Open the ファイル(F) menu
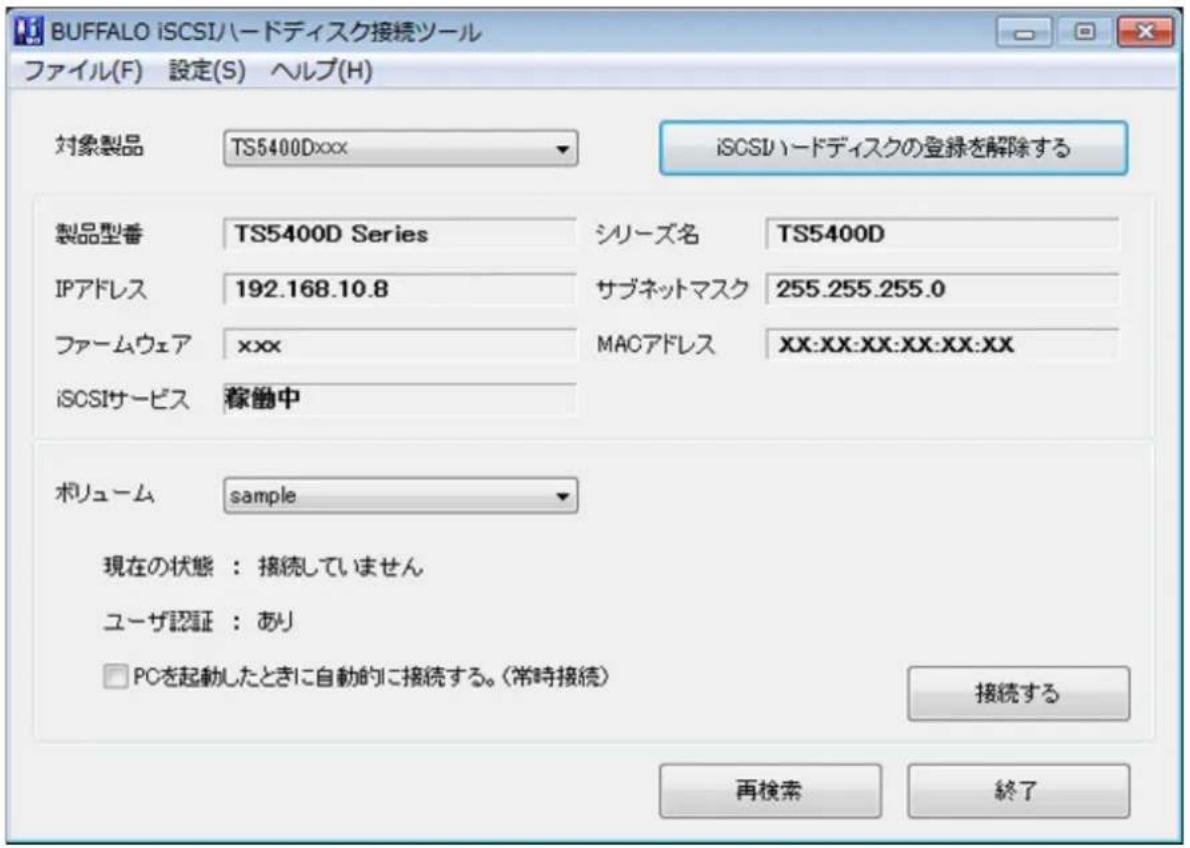The image size is (1190, 848). point(83,71)
